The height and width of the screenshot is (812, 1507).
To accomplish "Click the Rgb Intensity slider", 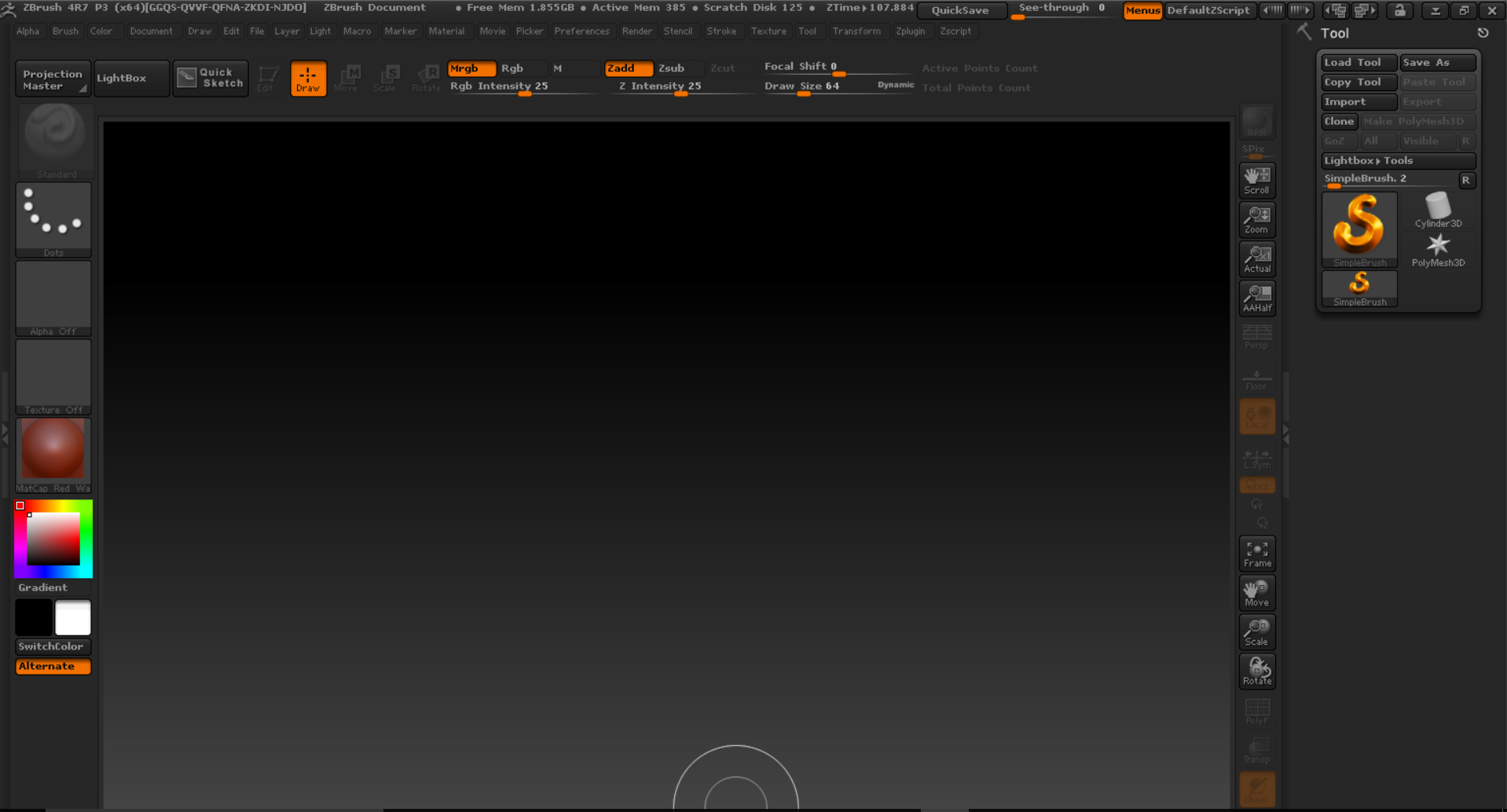I will pyautogui.click(x=523, y=86).
